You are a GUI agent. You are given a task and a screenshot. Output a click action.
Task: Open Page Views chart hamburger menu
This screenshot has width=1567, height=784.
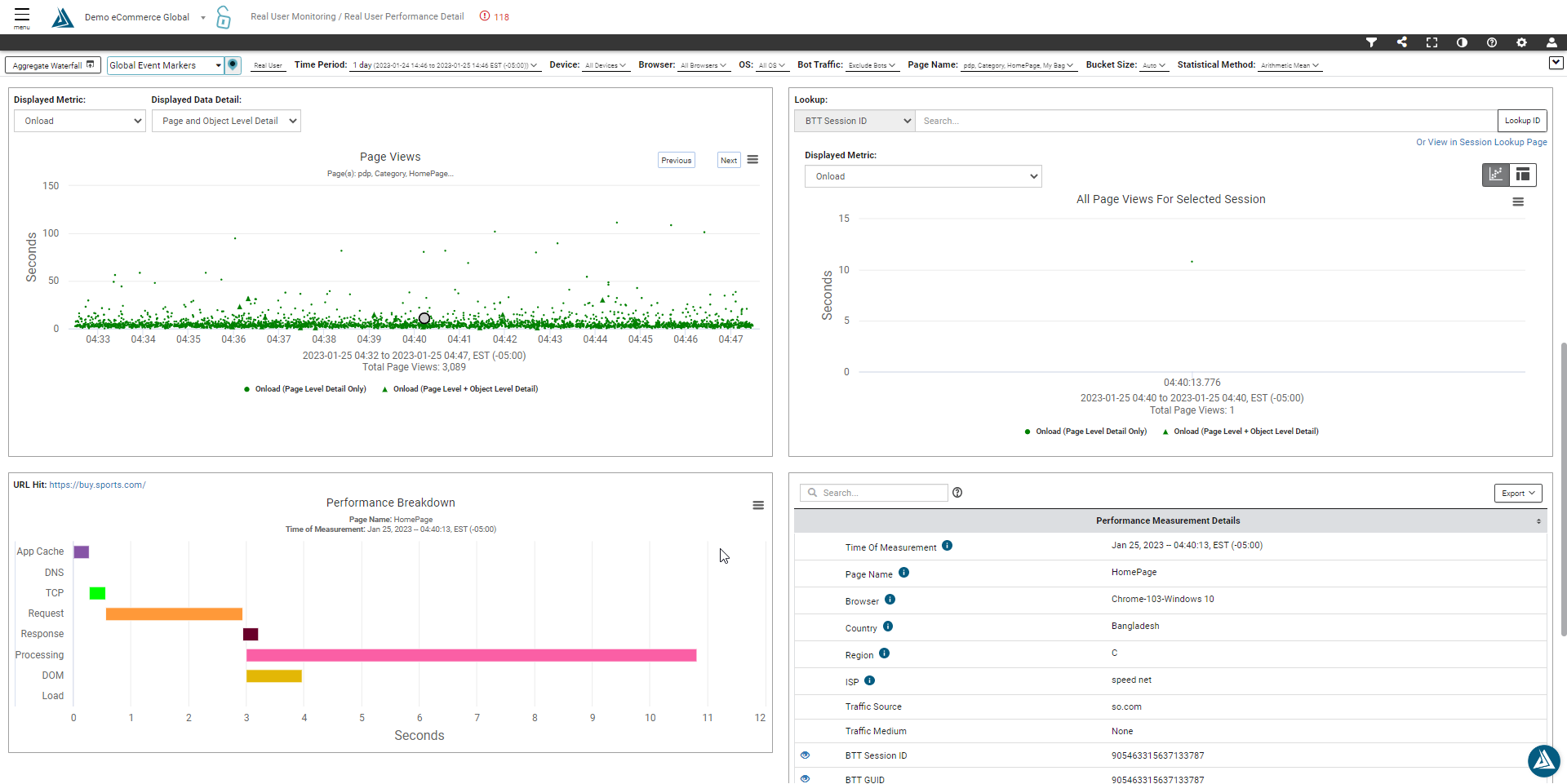coord(752,160)
